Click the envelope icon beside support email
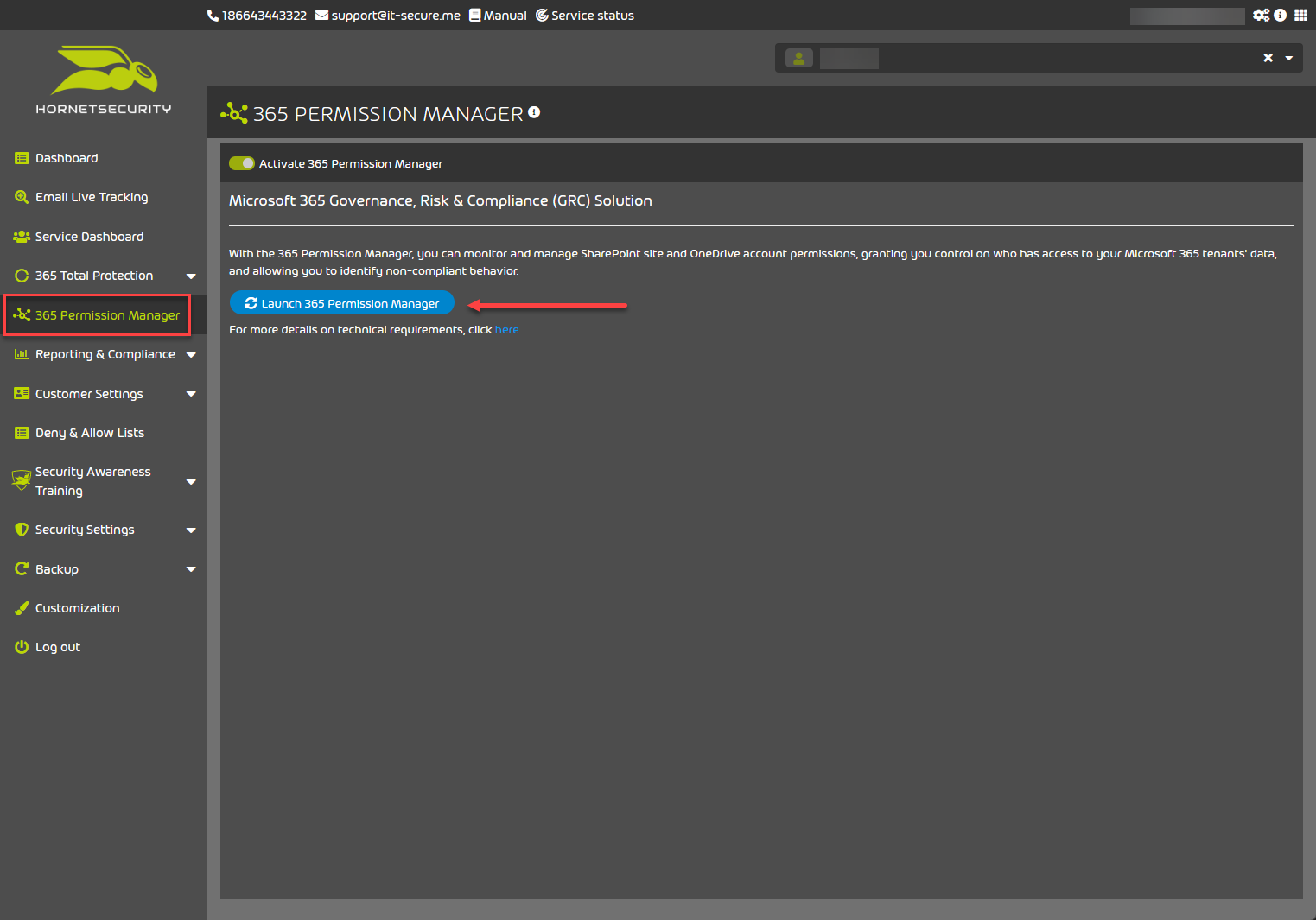The image size is (1316, 920). 321,15
